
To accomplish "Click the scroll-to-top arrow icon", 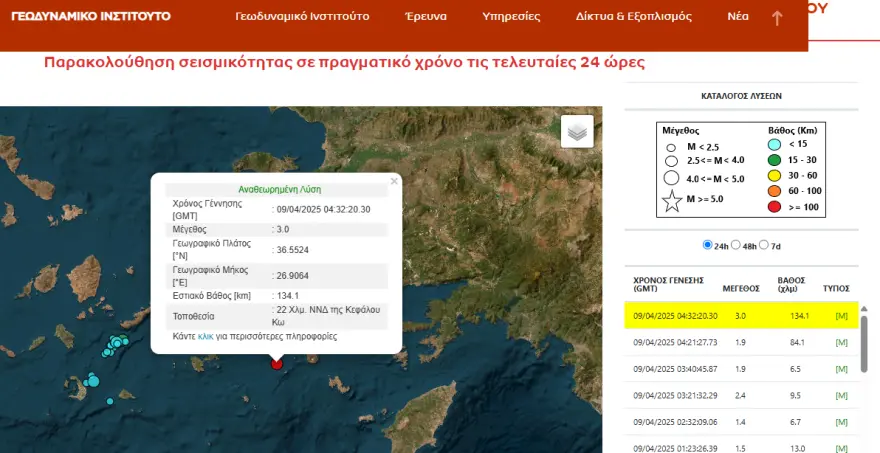I will click(777, 18).
